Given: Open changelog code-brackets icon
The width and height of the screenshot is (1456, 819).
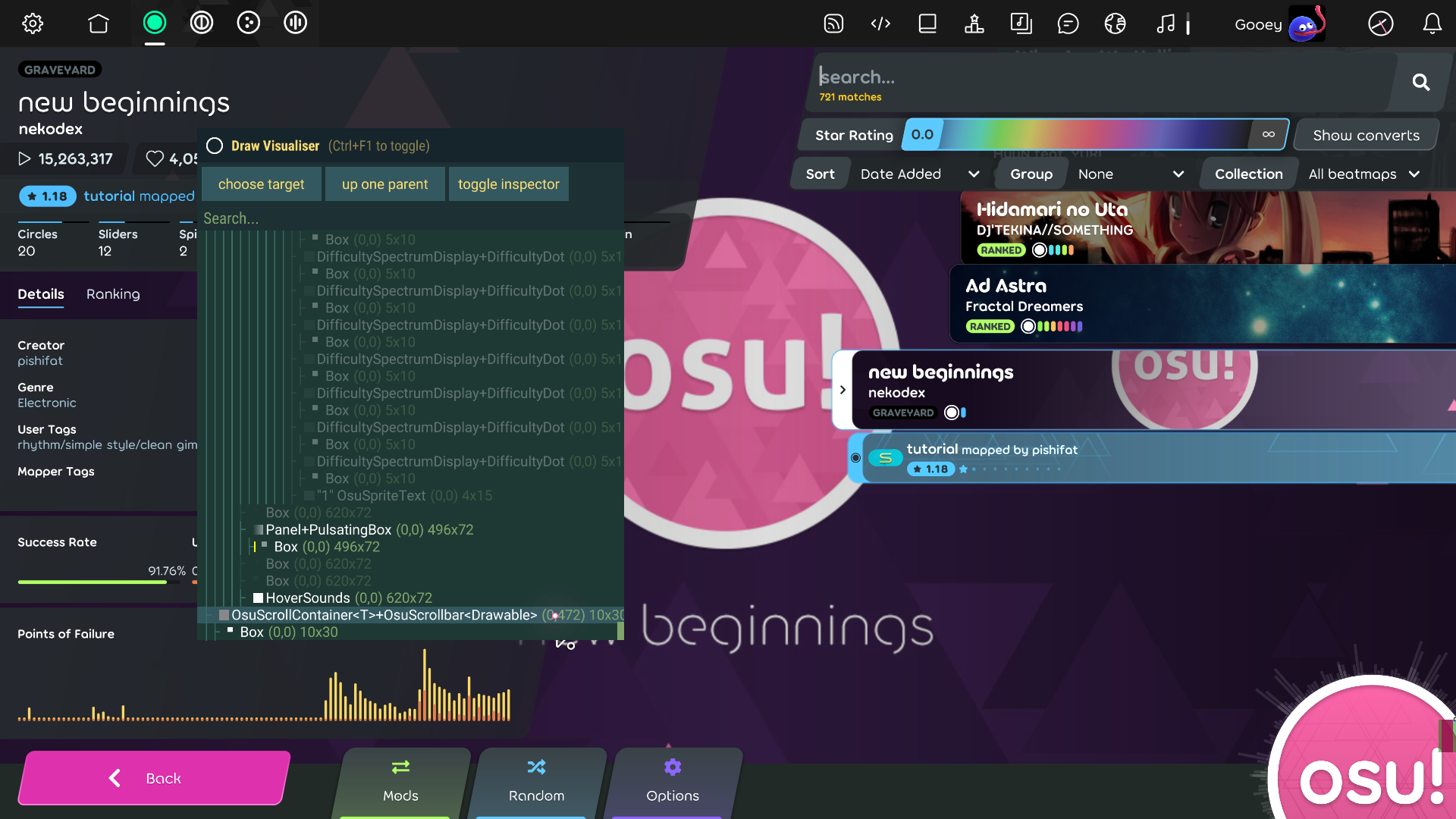Looking at the screenshot, I should tap(880, 24).
